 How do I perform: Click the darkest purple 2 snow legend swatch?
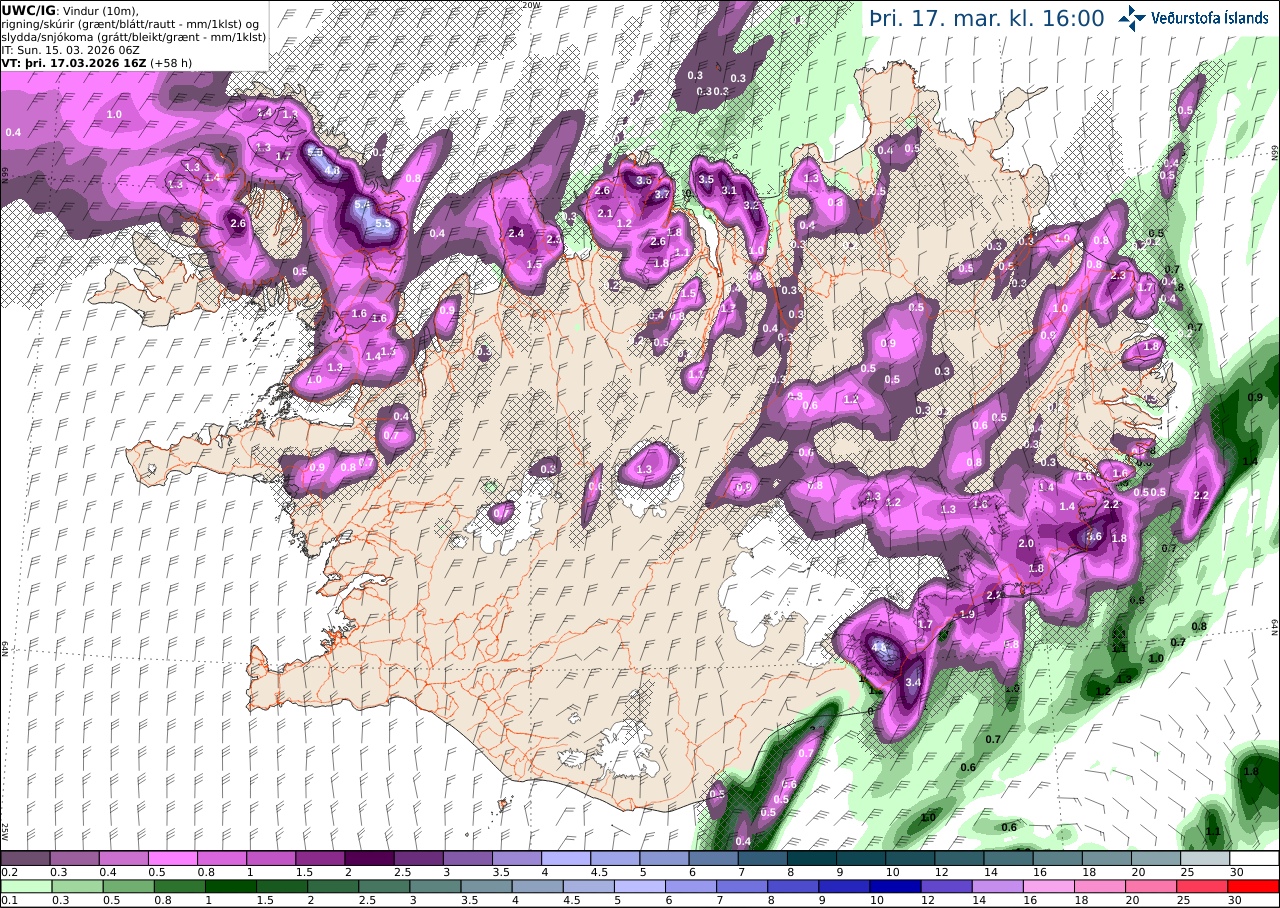[369, 858]
